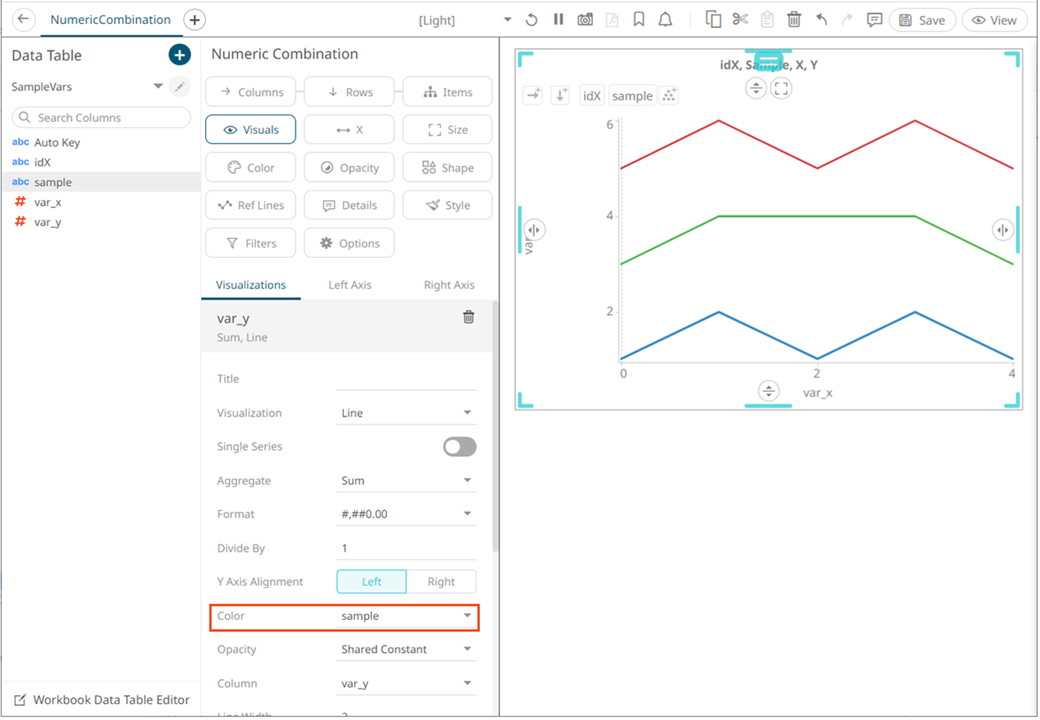Click the Divide By input field
Image resolution: width=1040 pixels, height=720 pixels.
pyautogui.click(x=406, y=548)
